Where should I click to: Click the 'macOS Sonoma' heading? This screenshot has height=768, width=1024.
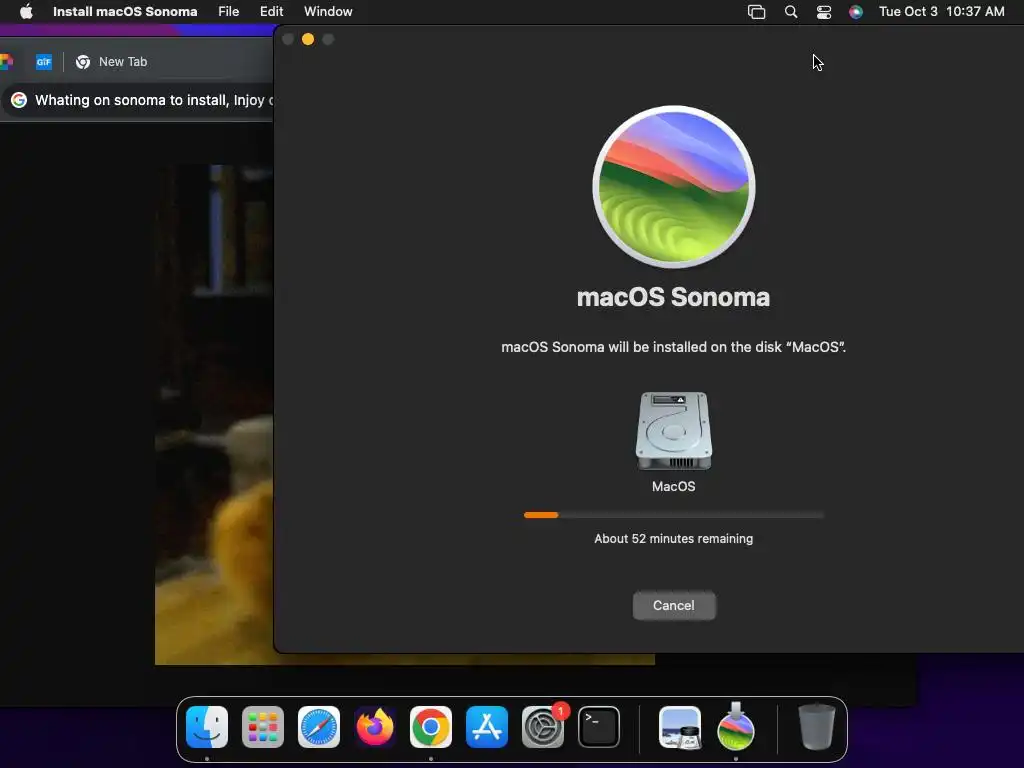click(673, 297)
